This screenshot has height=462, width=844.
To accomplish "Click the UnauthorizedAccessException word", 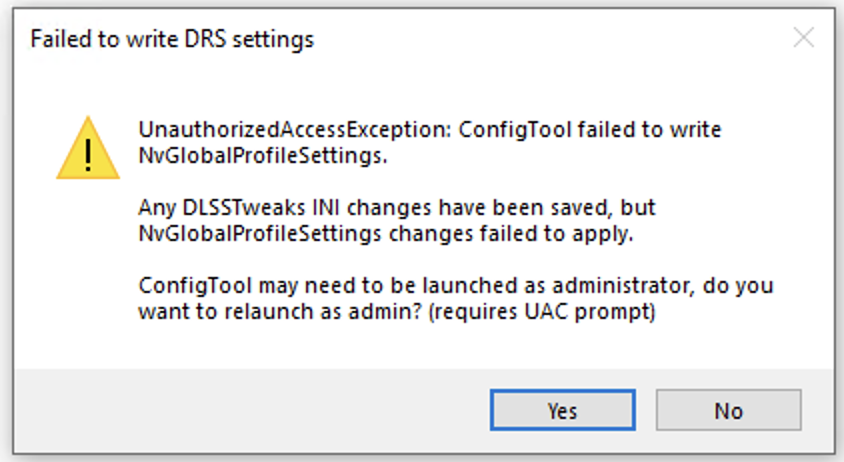I will tap(294, 130).
